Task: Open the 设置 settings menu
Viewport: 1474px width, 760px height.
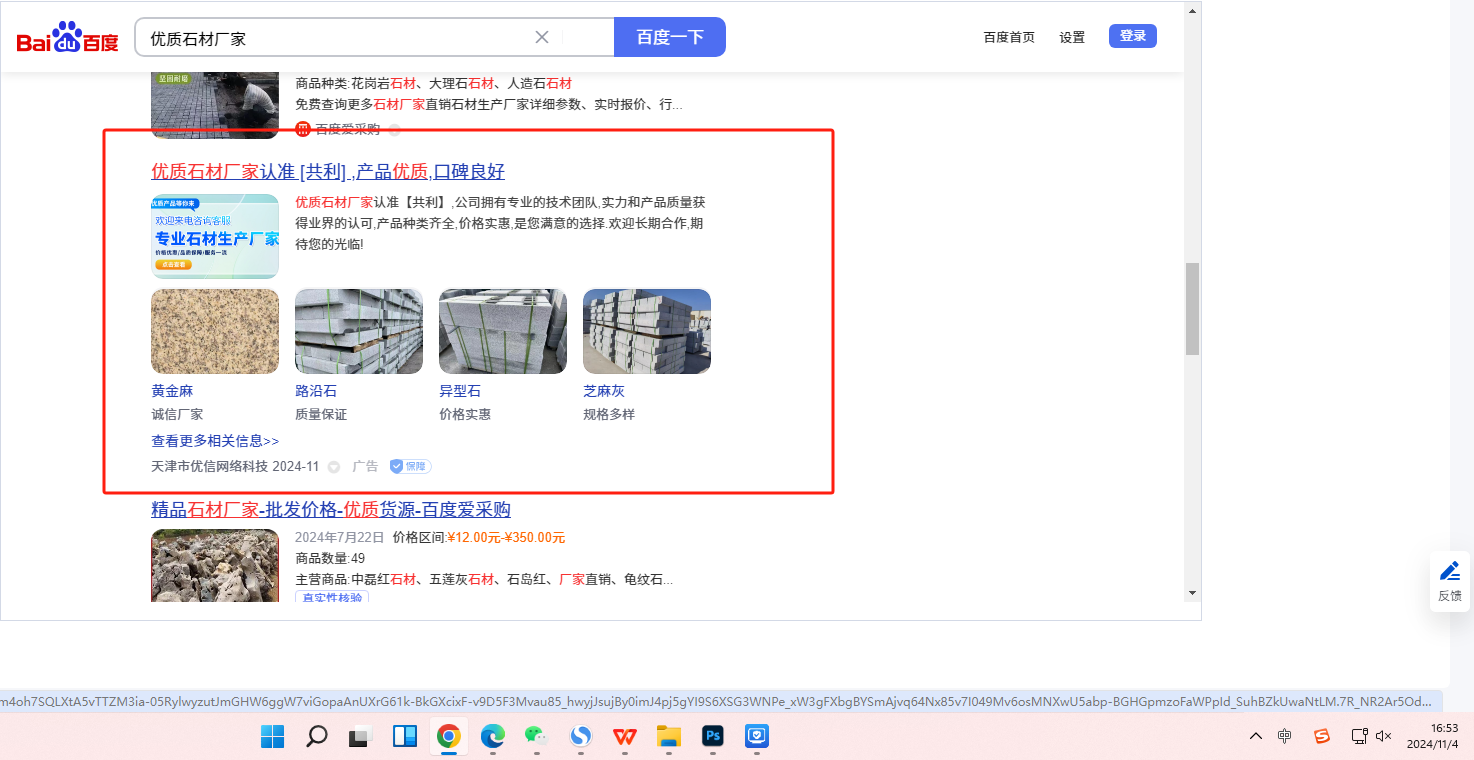Action: pyautogui.click(x=1072, y=37)
